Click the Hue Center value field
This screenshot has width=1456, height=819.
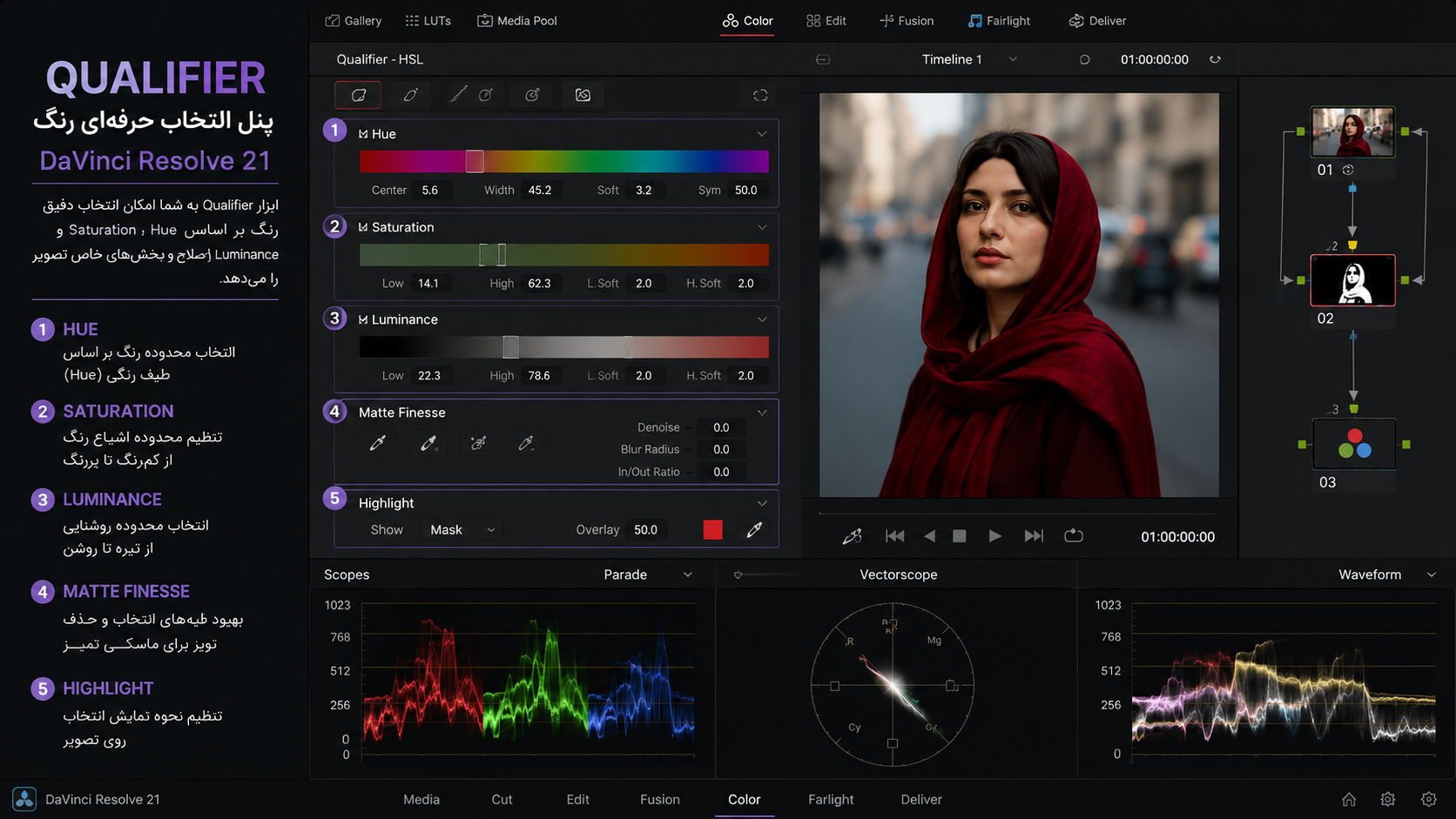click(x=431, y=190)
